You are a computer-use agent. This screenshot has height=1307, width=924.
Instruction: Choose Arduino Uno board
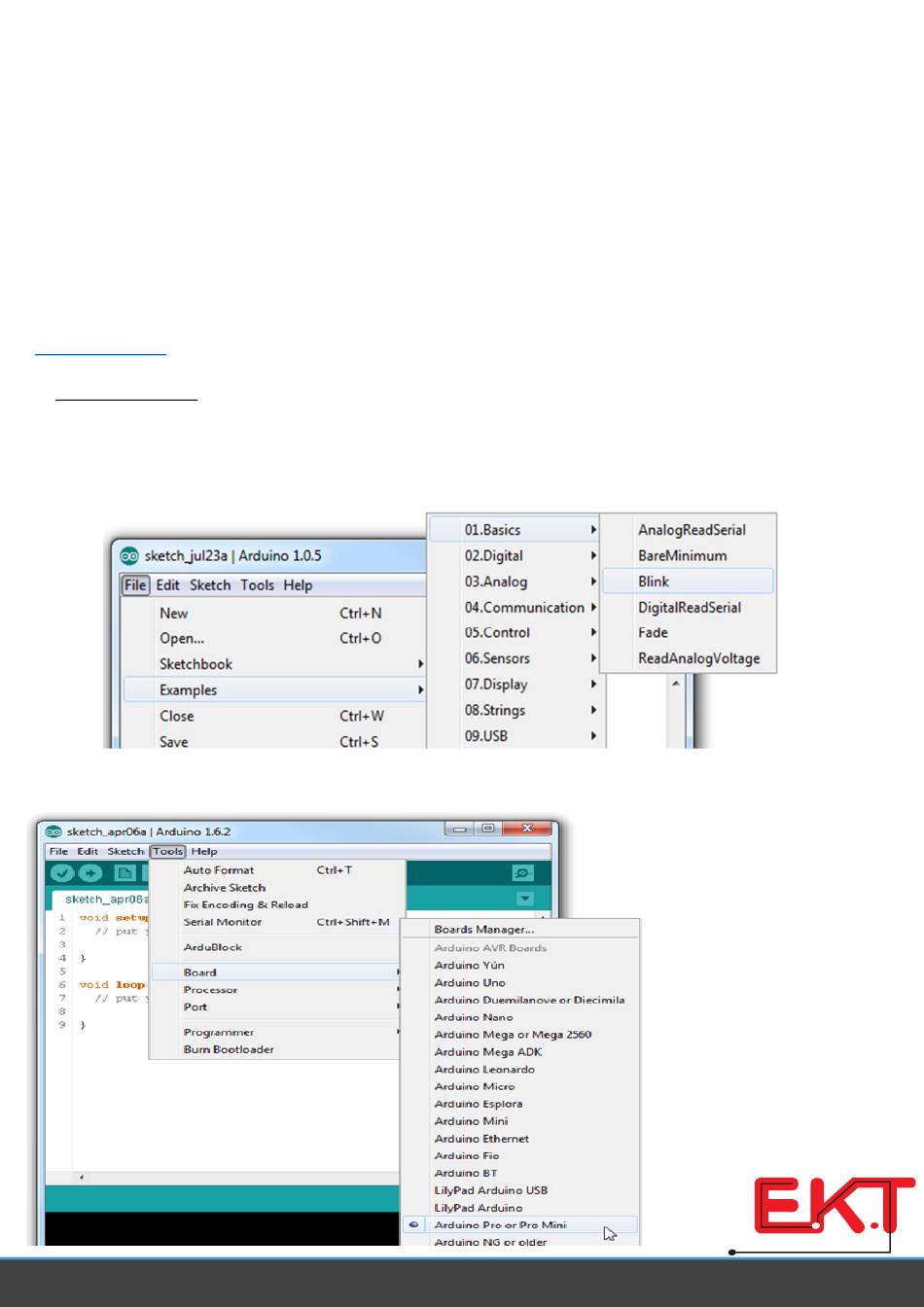click(x=470, y=982)
